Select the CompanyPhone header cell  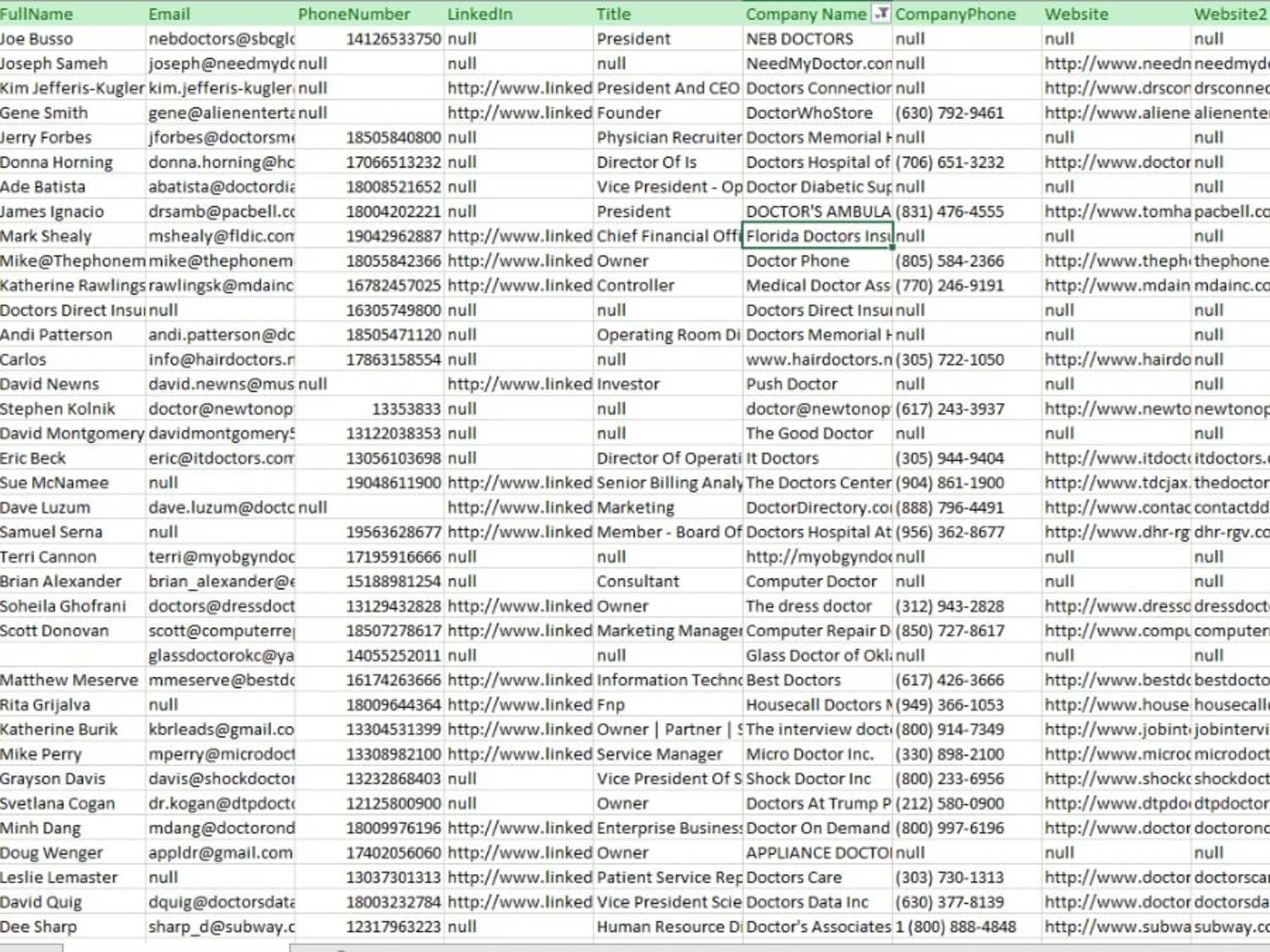click(x=968, y=14)
